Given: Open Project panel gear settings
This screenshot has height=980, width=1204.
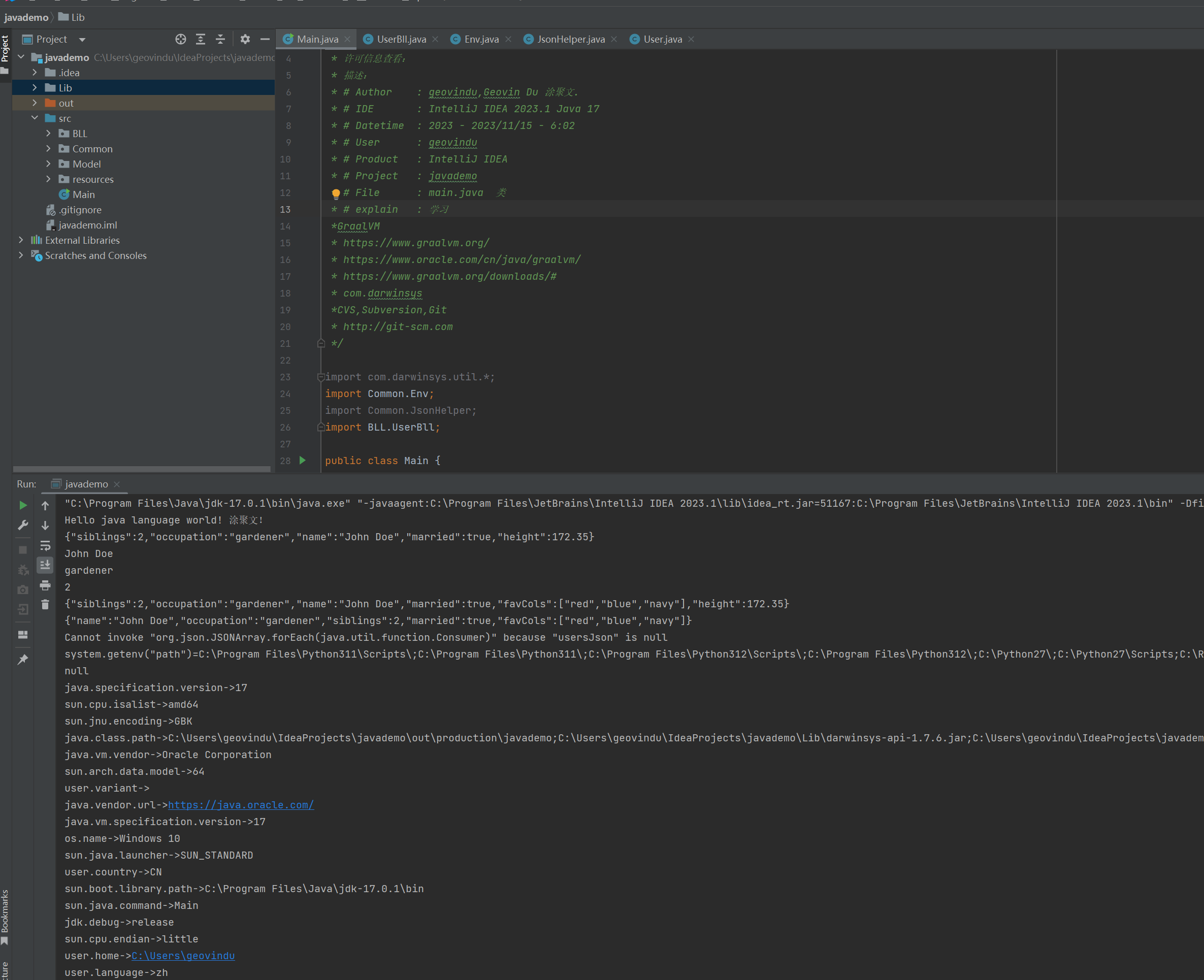Looking at the screenshot, I should pyautogui.click(x=245, y=39).
